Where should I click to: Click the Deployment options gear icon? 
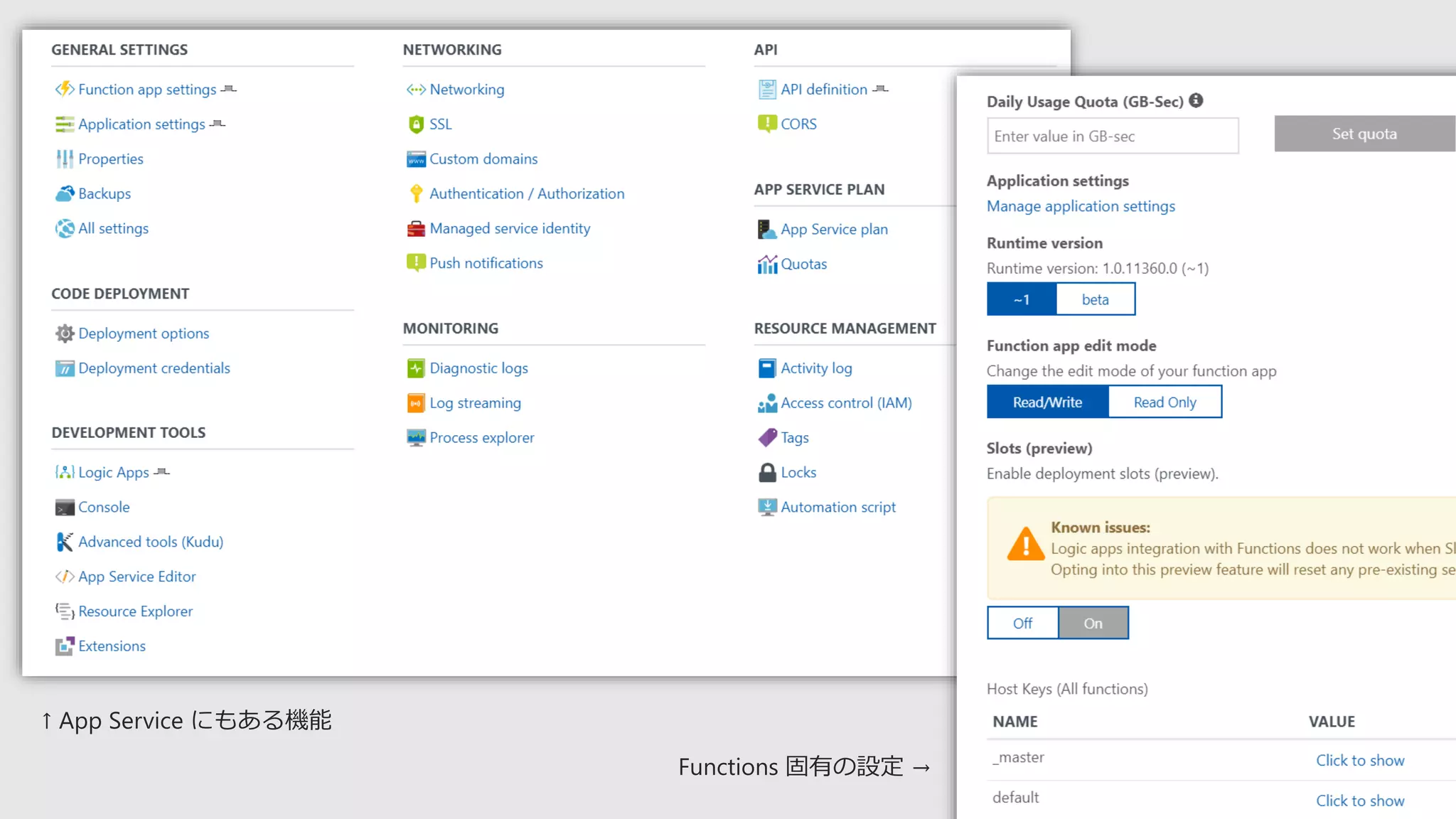pos(65,333)
